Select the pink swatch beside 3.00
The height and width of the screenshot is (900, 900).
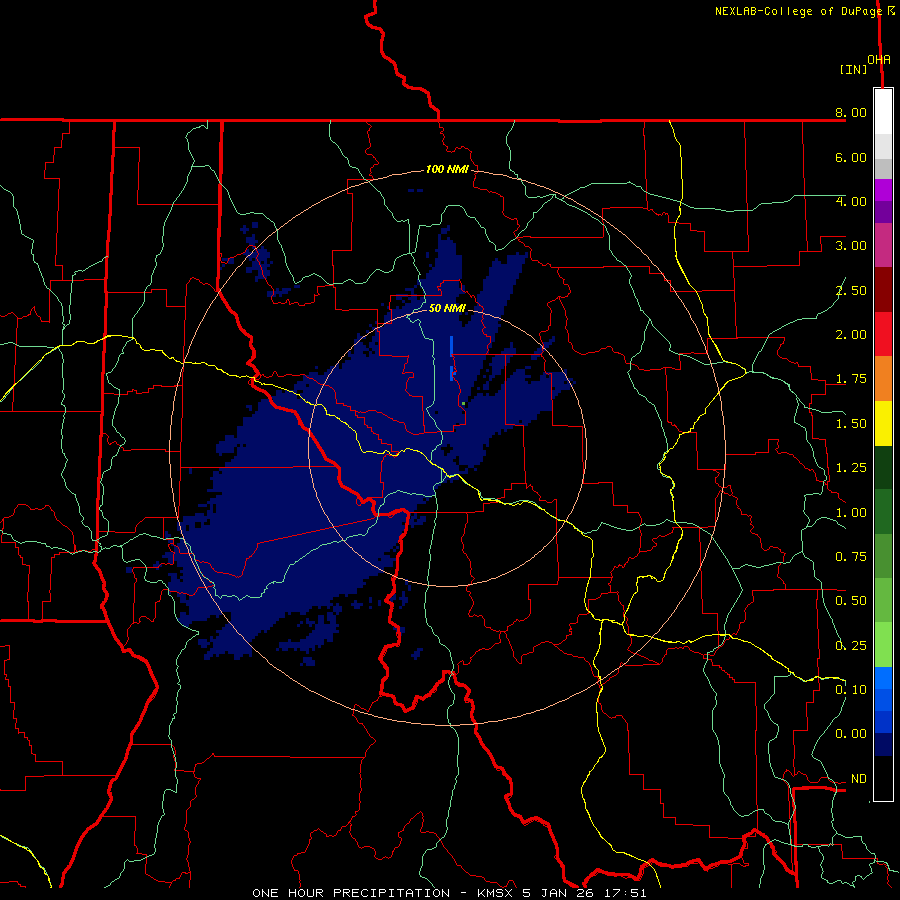(x=883, y=245)
